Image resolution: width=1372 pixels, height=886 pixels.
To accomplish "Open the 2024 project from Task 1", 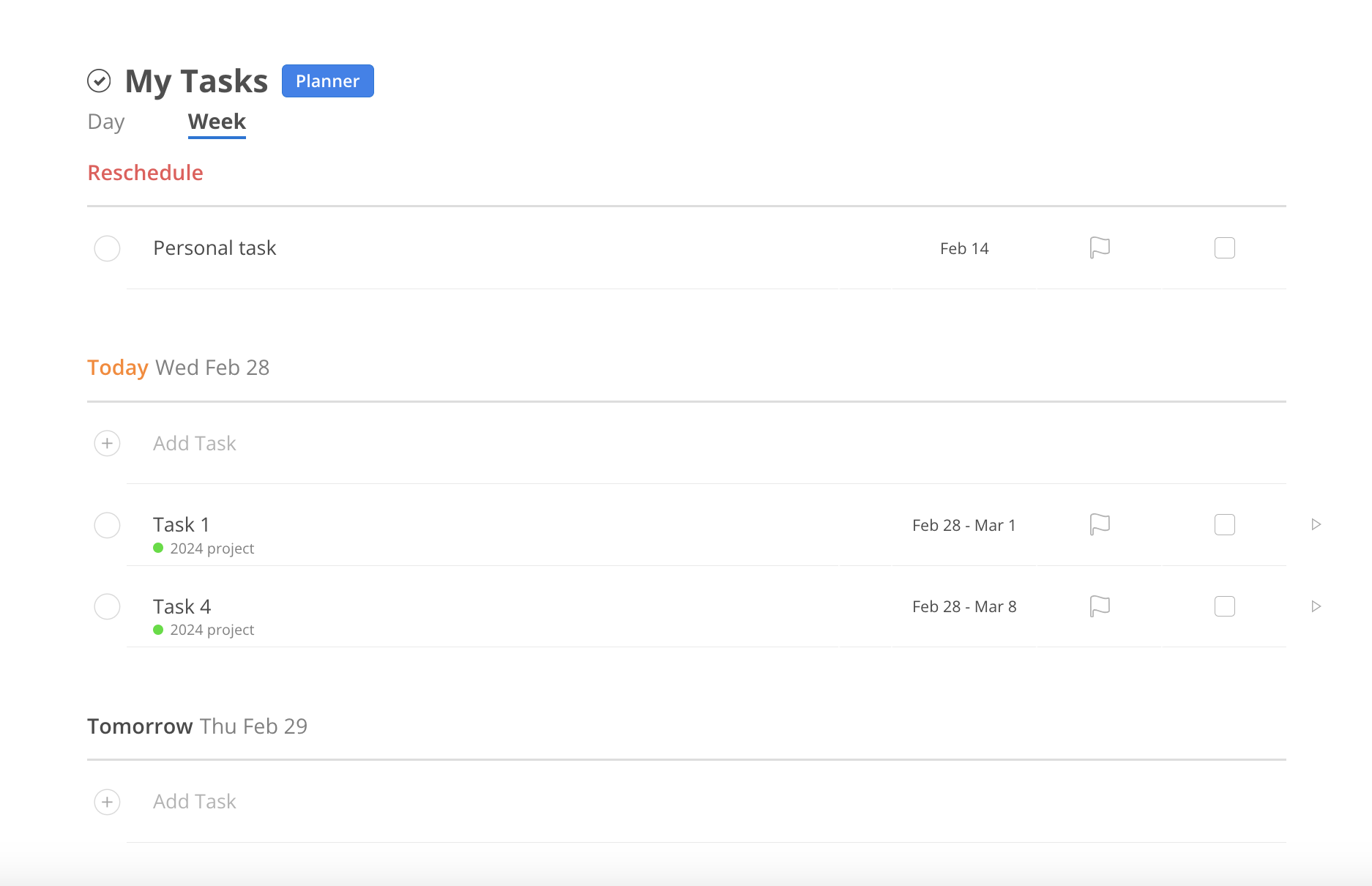I will click(212, 548).
